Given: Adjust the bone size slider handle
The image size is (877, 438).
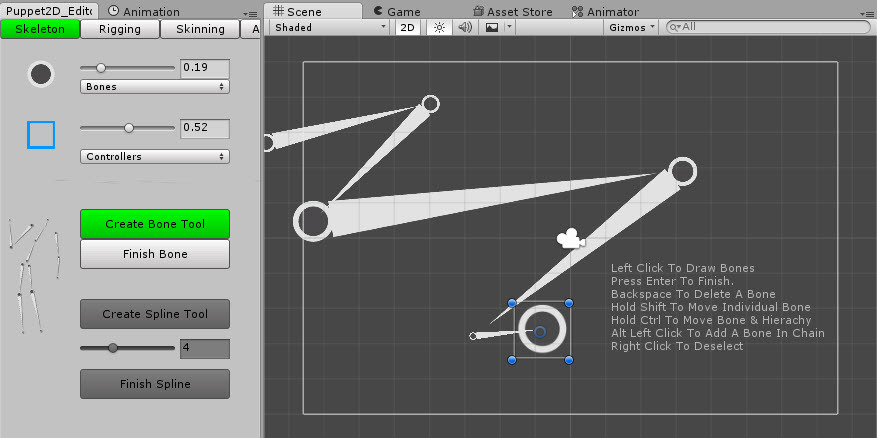Looking at the screenshot, I should pos(101,68).
